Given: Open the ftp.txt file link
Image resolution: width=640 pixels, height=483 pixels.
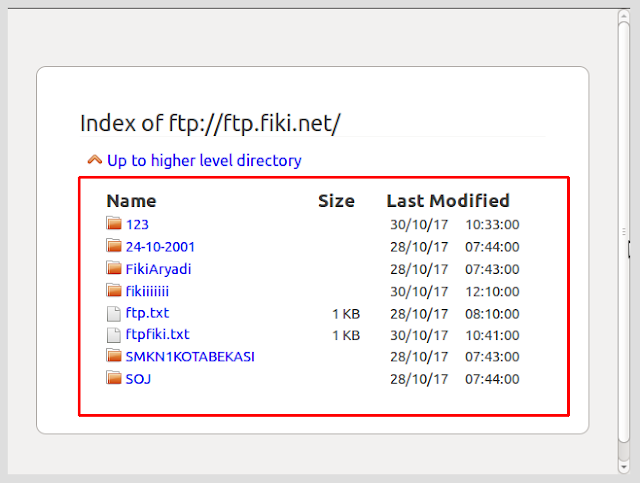Looking at the screenshot, I should 147,313.
